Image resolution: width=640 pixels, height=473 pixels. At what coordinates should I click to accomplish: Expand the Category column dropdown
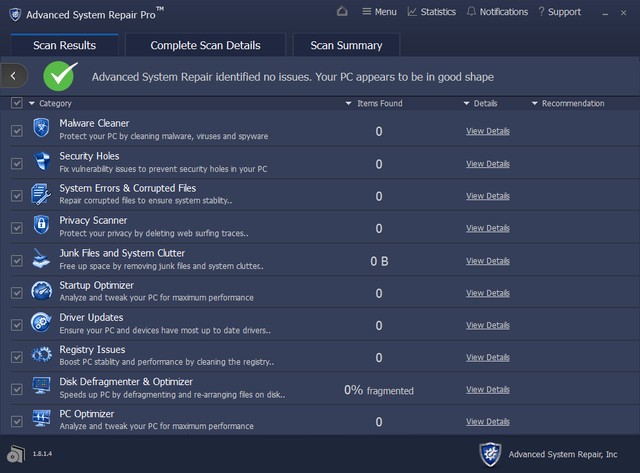pyautogui.click(x=32, y=103)
